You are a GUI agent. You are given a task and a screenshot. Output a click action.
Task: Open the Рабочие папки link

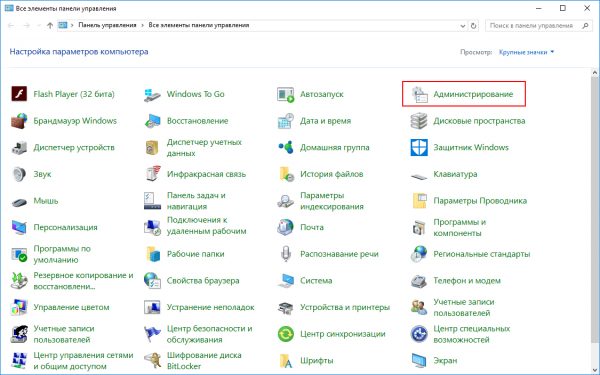(x=196, y=254)
